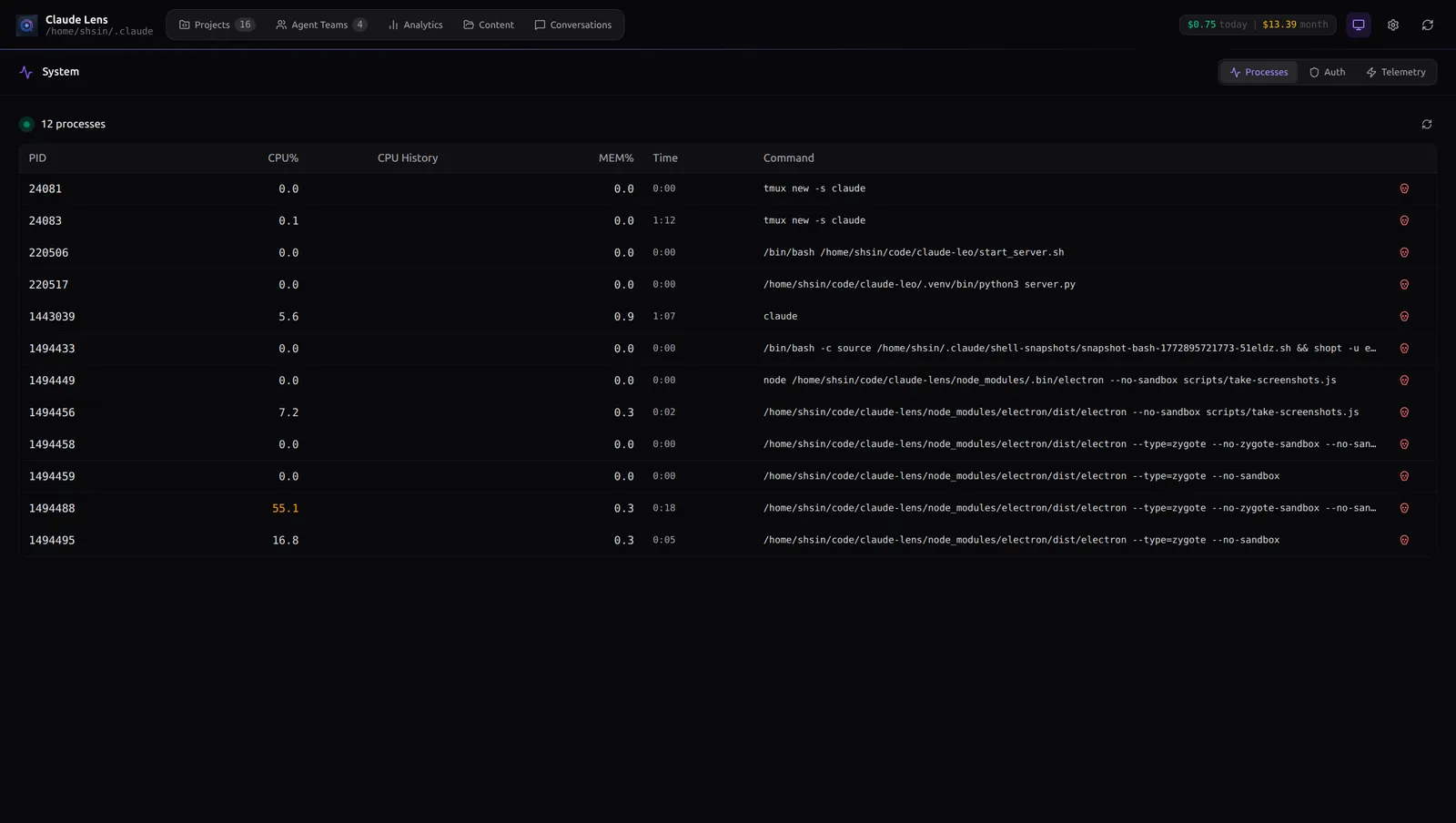Click kill icon for PID 1494495
This screenshot has height=823, width=1456.
coord(1403,541)
